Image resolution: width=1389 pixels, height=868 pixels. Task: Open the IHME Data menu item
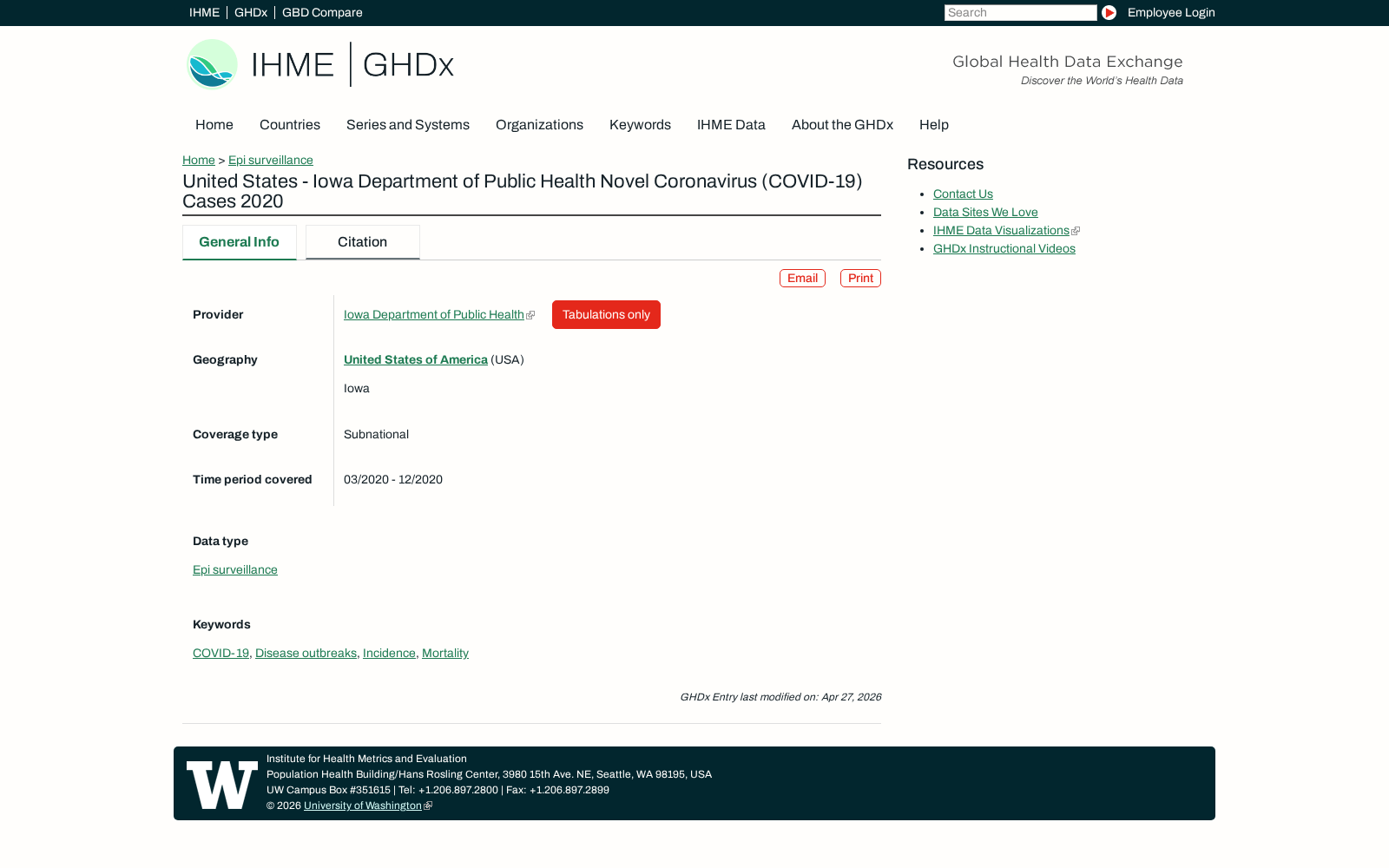(x=731, y=125)
